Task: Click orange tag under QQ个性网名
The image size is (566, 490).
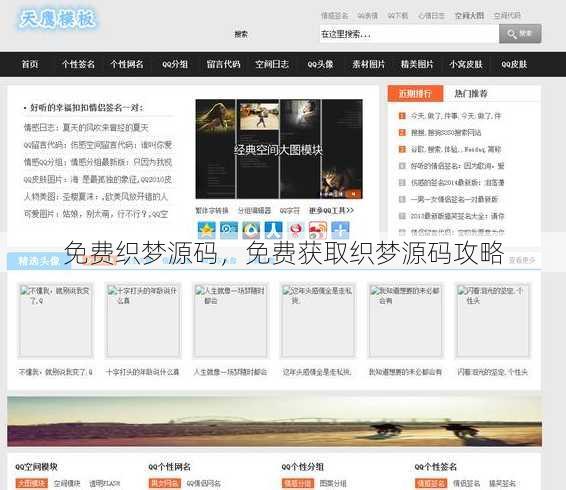Action: tap(165, 483)
